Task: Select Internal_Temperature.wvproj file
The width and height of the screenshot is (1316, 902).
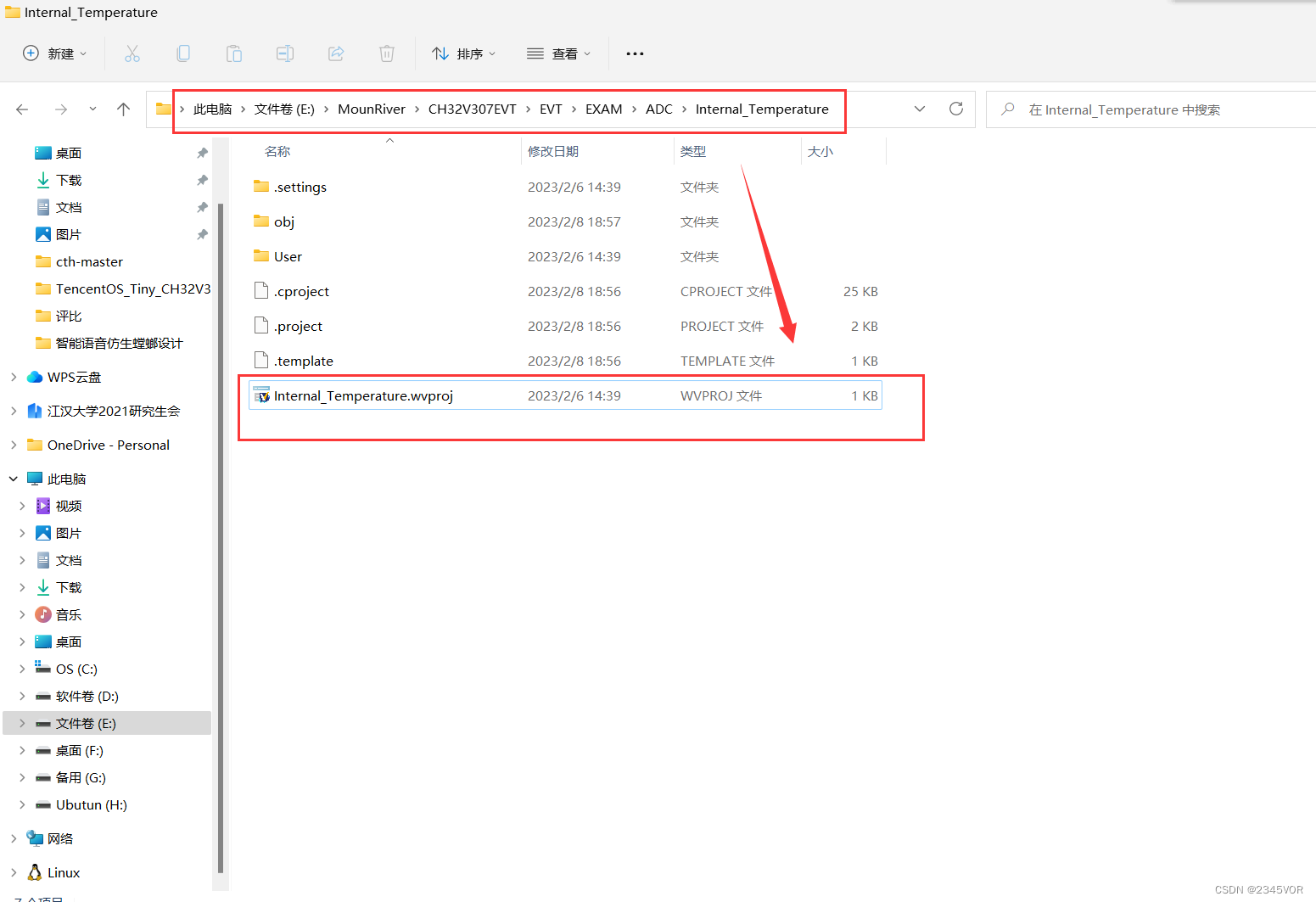Action: (x=565, y=396)
